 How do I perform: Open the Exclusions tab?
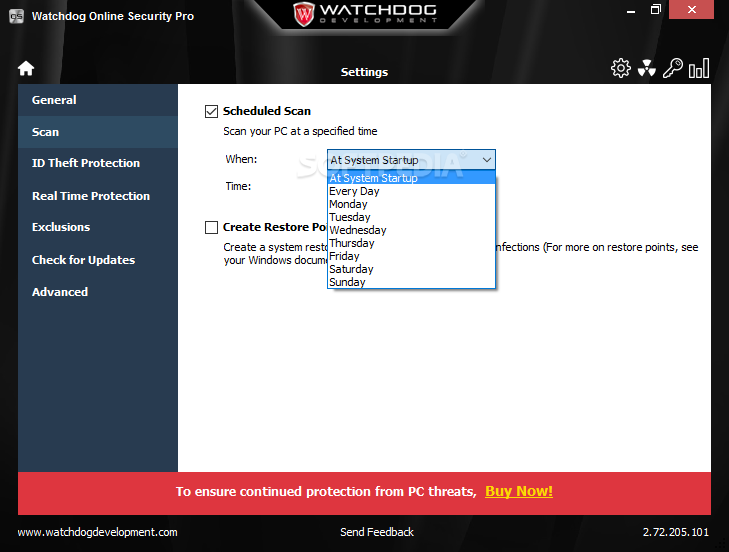coord(98,227)
